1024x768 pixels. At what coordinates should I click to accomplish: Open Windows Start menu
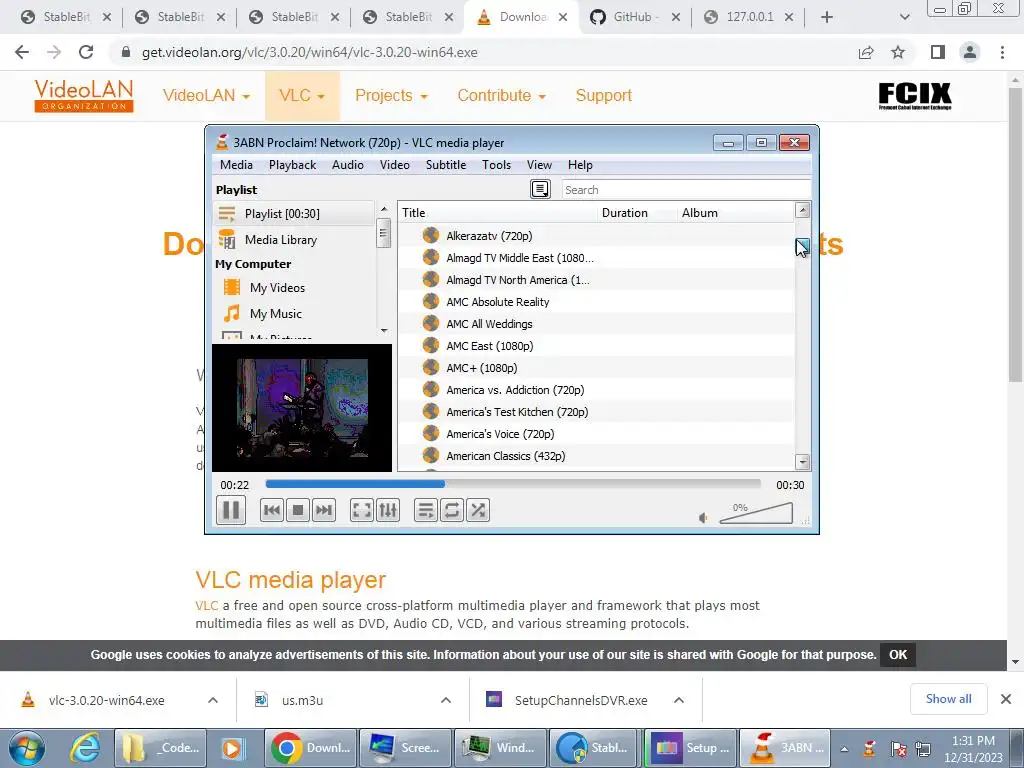pos(26,748)
